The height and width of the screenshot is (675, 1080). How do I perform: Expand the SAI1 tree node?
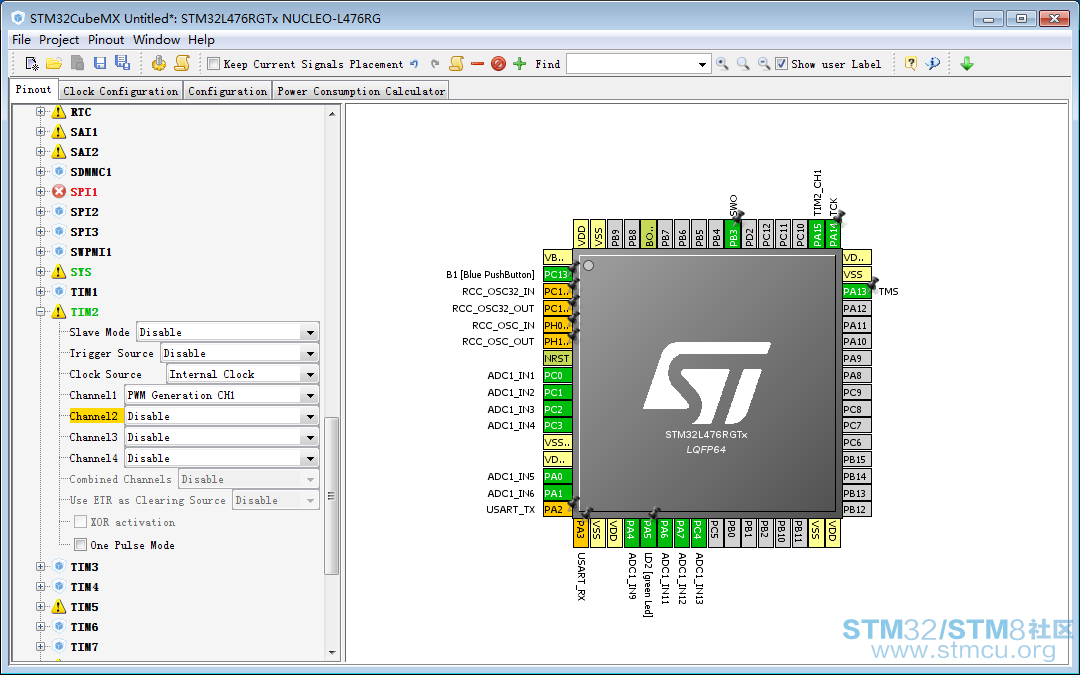(x=41, y=132)
